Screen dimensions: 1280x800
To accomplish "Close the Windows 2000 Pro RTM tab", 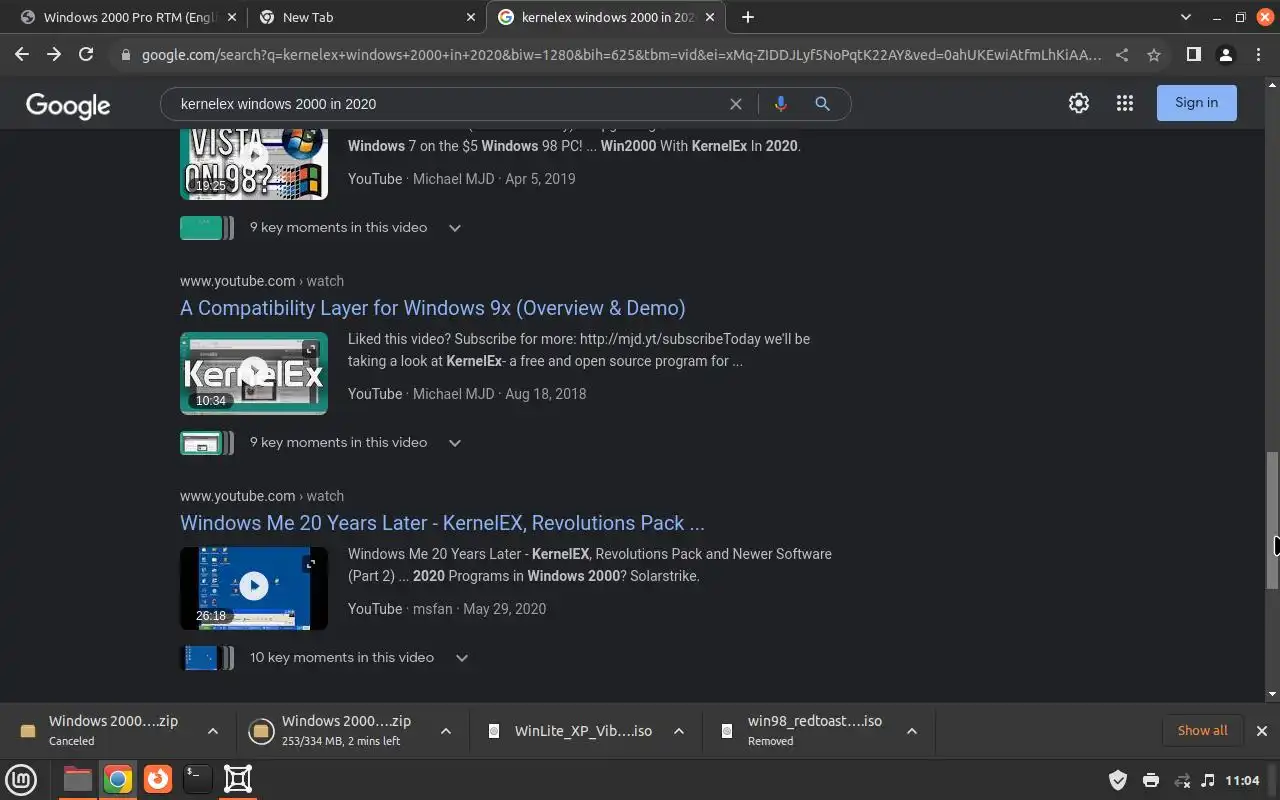I will [232, 17].
